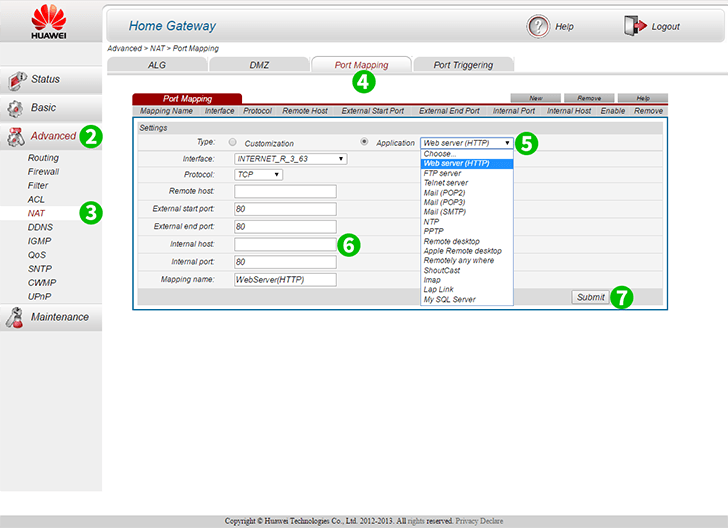The height and width of the screenshot is (528, 728).
Task: Open the Maintenance menu
Action: click(x=51, y=317)
